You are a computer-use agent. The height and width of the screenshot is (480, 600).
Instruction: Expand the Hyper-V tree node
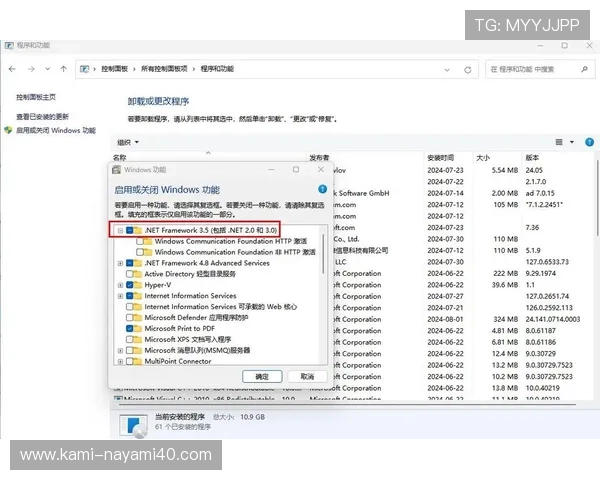pos(120,285)
